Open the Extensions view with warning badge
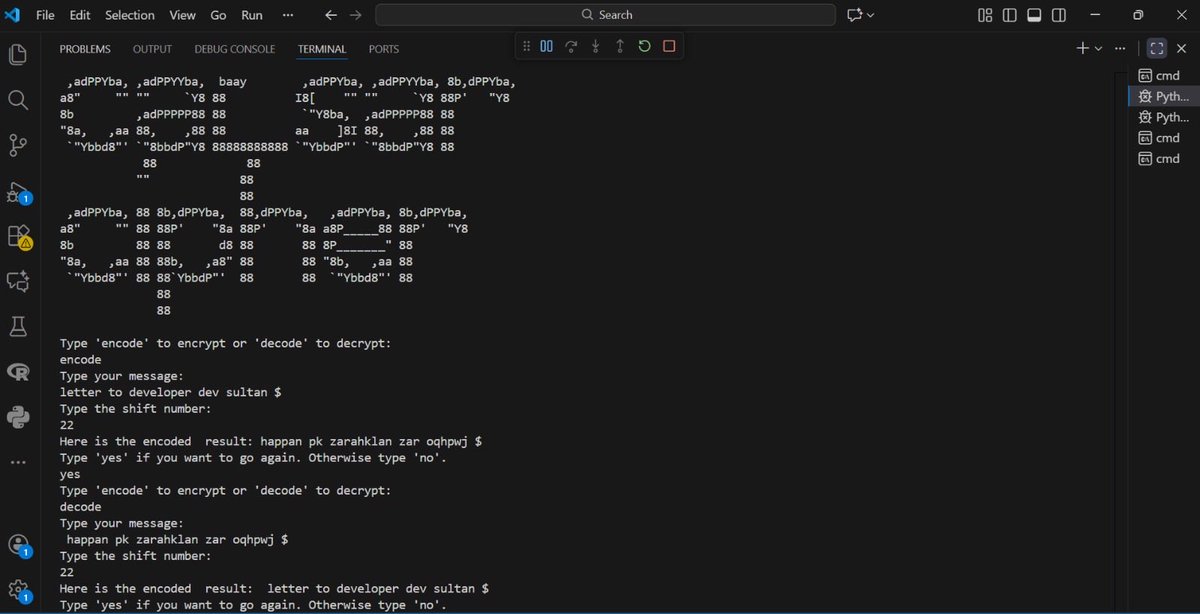This screenshot has width=1200, height=614. 17,236
